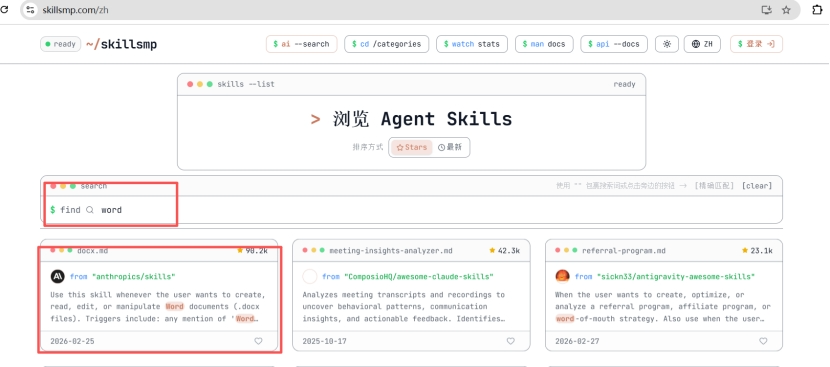830x367 pixels.
Task: Enable 精确匹配 exact match
Action: pyautogui.click(x=714, y=186)
